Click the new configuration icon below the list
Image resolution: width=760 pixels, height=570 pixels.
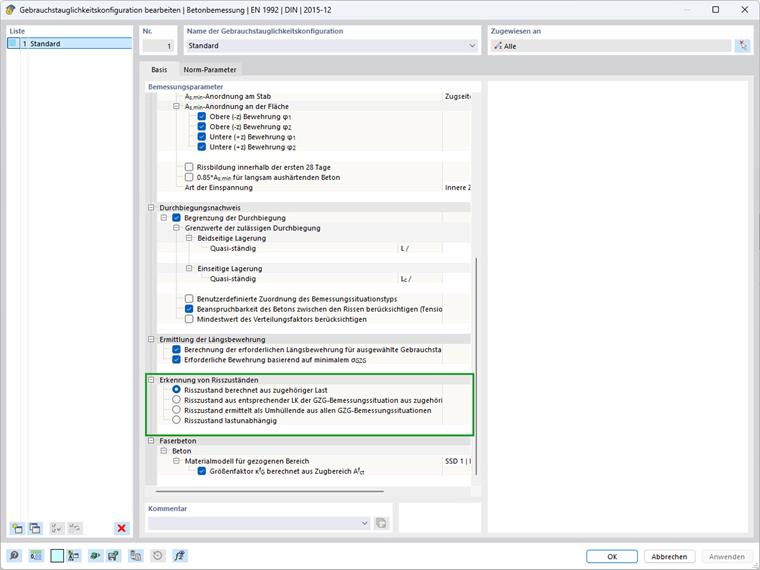coord(17,528)
